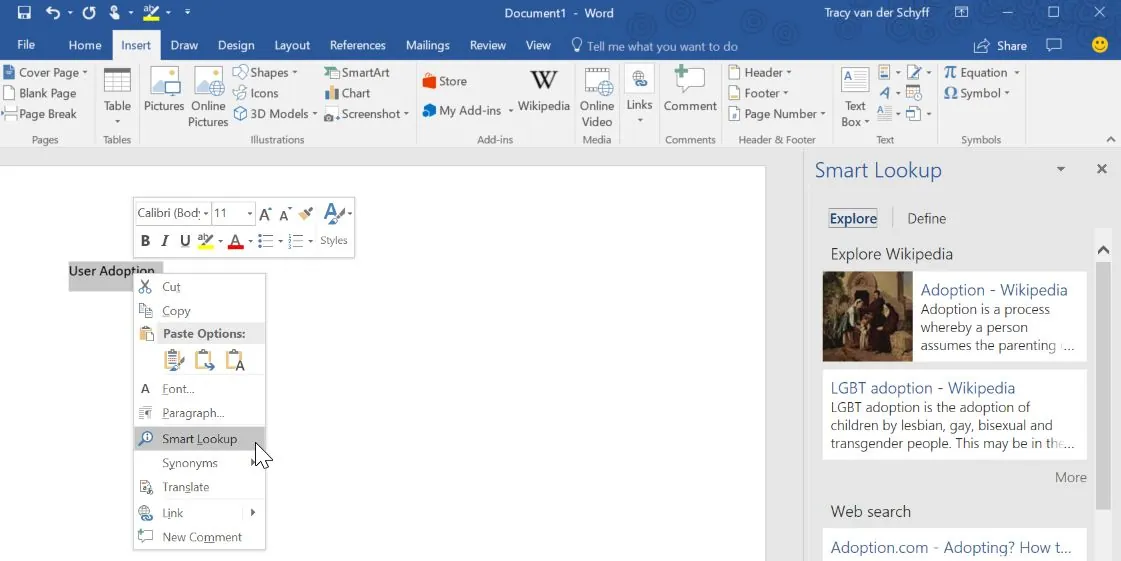
Task: Switch to the Home ribbon tab
Action: pos(85,45)
